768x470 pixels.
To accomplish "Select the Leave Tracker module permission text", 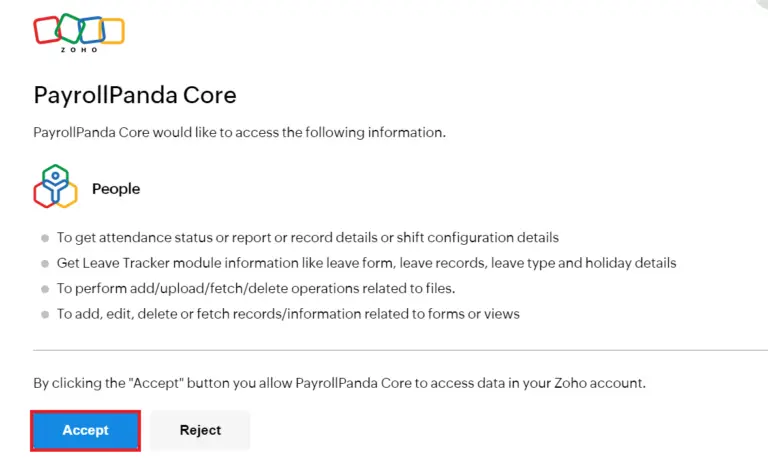I will (x=366, y=263).
